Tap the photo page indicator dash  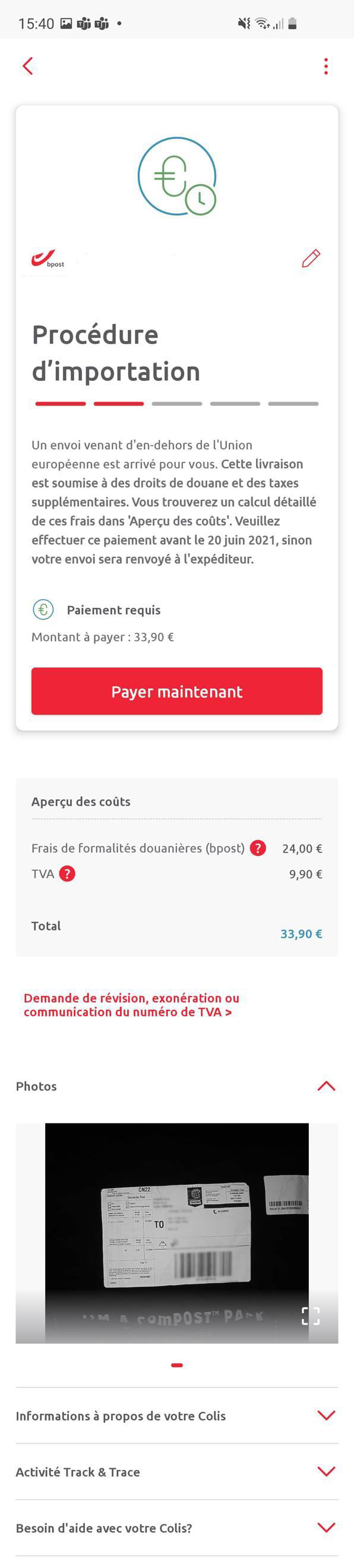[176, 1365]
